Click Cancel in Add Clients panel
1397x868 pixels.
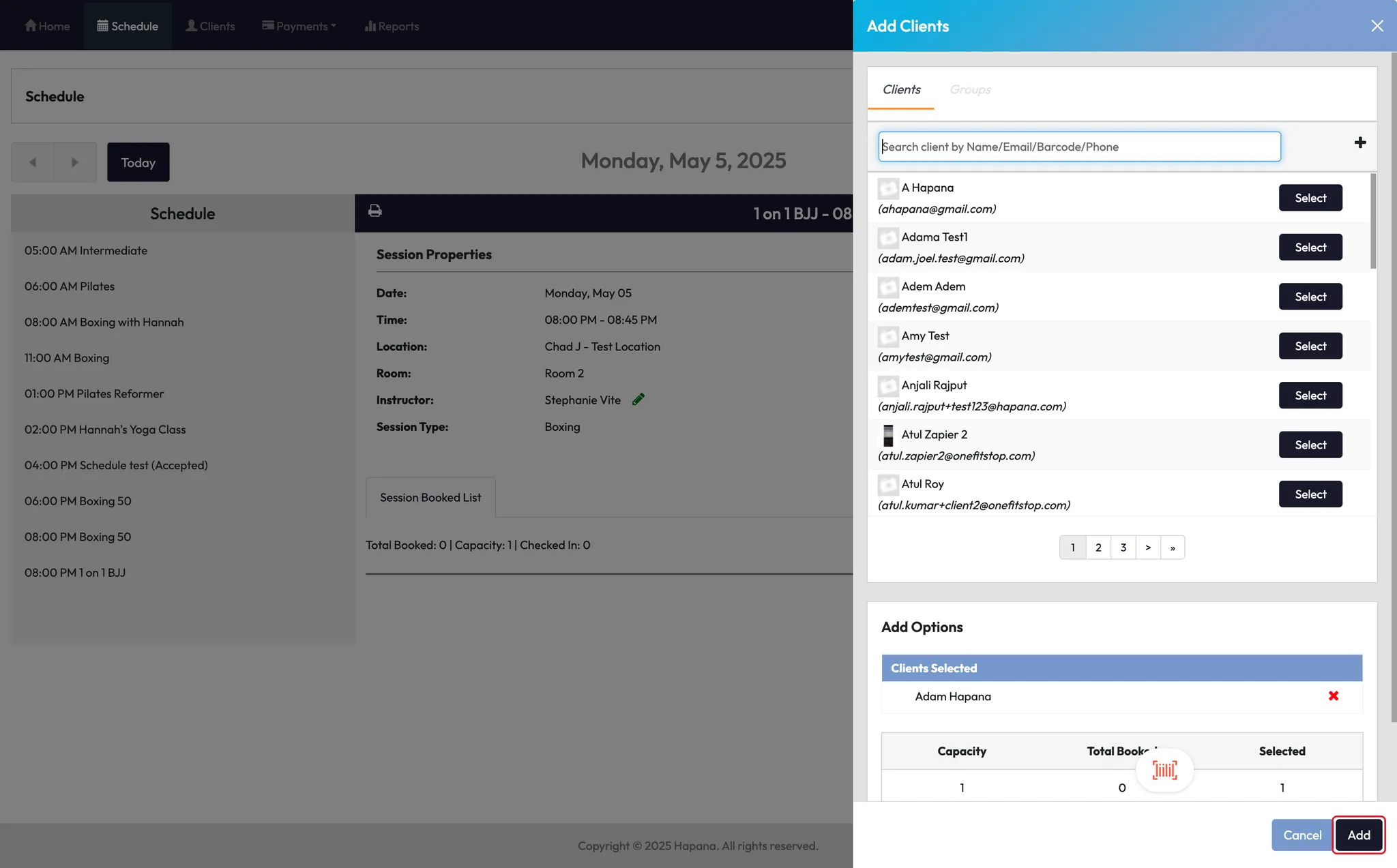[x=1302, y=835]
